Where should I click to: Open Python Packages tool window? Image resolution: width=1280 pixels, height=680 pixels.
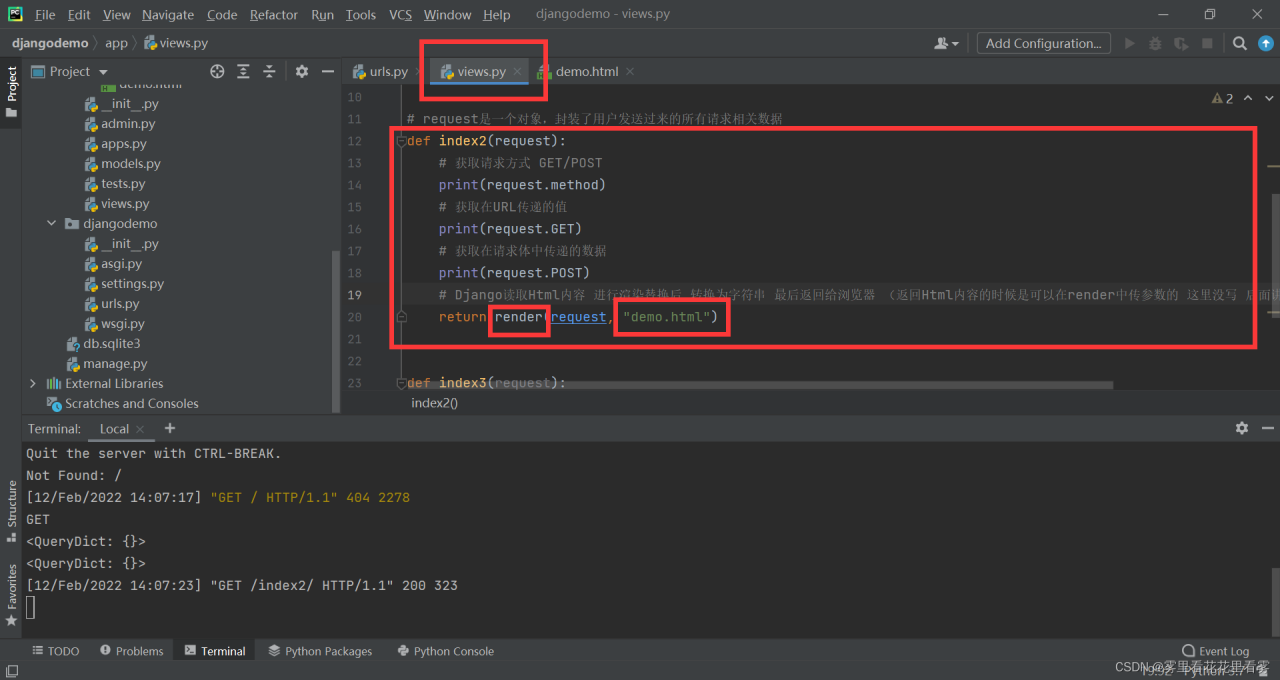tap(320, 651)
